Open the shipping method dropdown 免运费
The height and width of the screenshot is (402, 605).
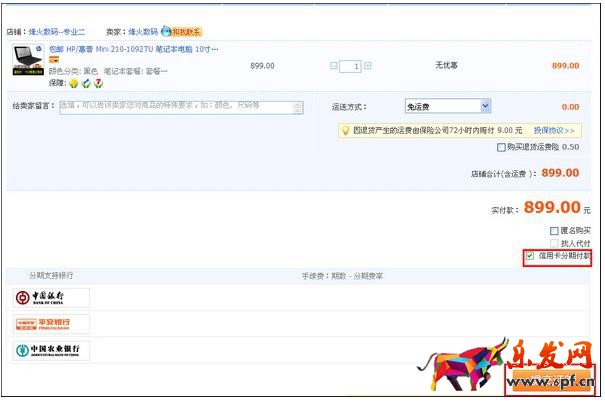click(x=447, y=106)
